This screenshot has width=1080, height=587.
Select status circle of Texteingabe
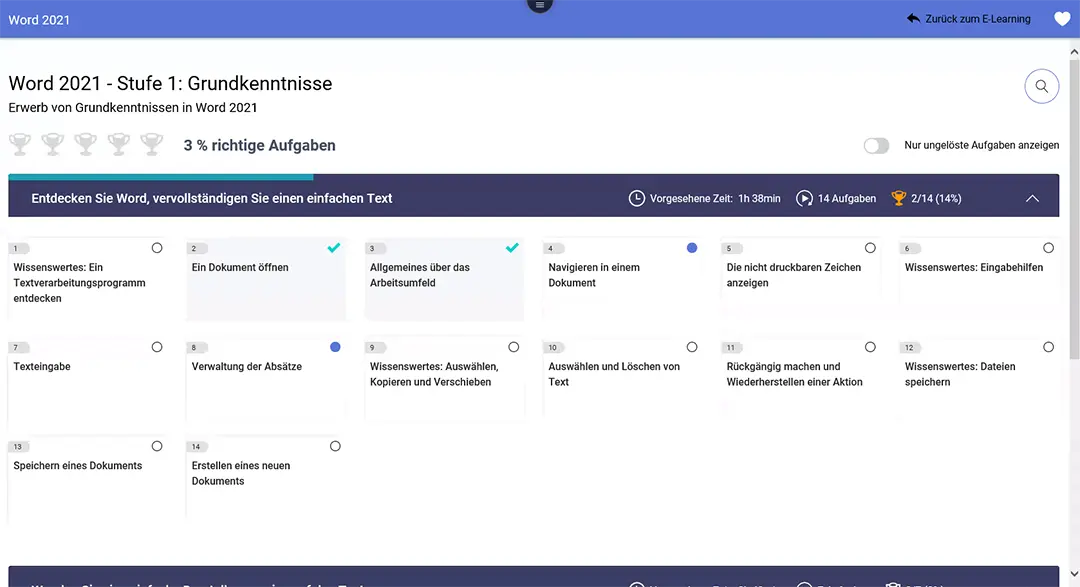point(157,347)
